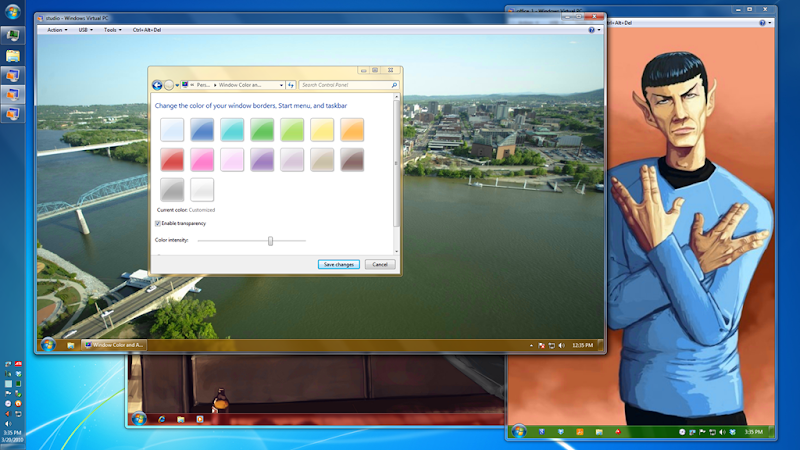Screen dimensions: 800x450
Task: Open the host taskbar folder (Explorer) icon
Action: pos(12,56)
